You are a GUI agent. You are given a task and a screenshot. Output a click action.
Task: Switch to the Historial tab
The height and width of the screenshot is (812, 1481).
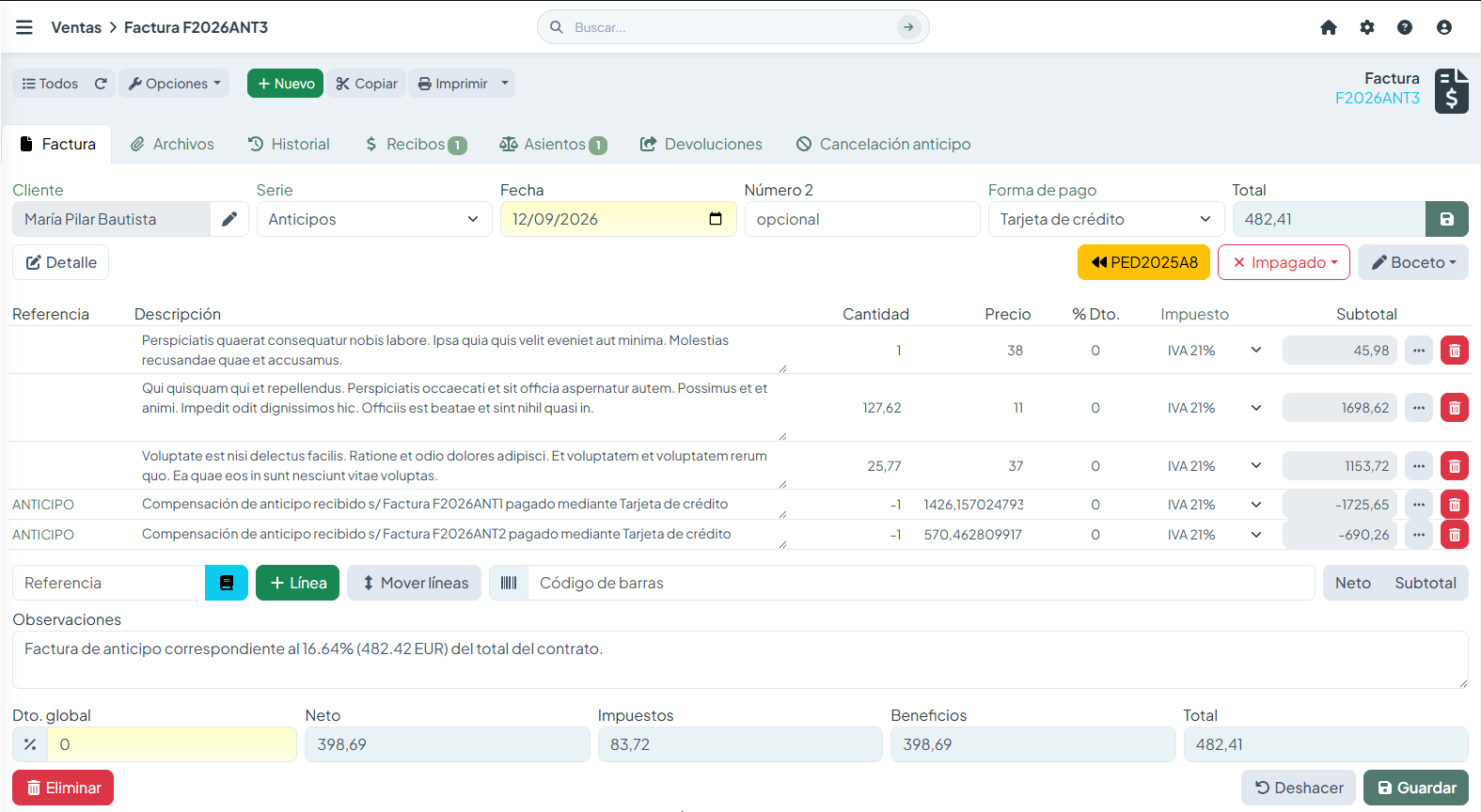(289, 144)
